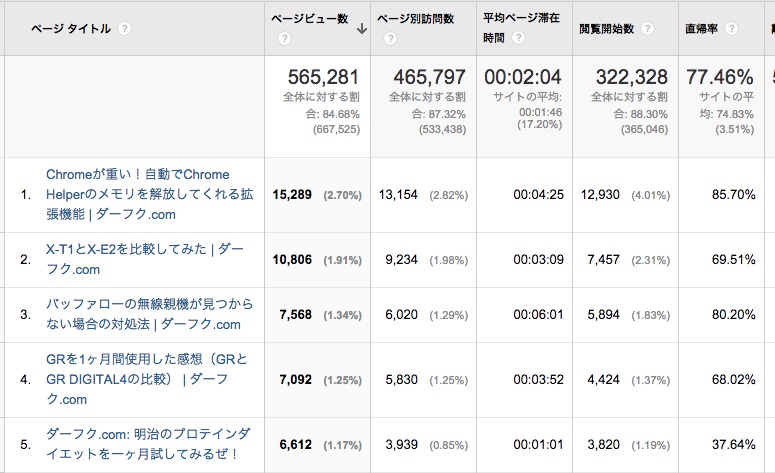Click help icon next to 閲覧開始数
775x473 pixels.
pyautogui.click(x=647, y=29)
